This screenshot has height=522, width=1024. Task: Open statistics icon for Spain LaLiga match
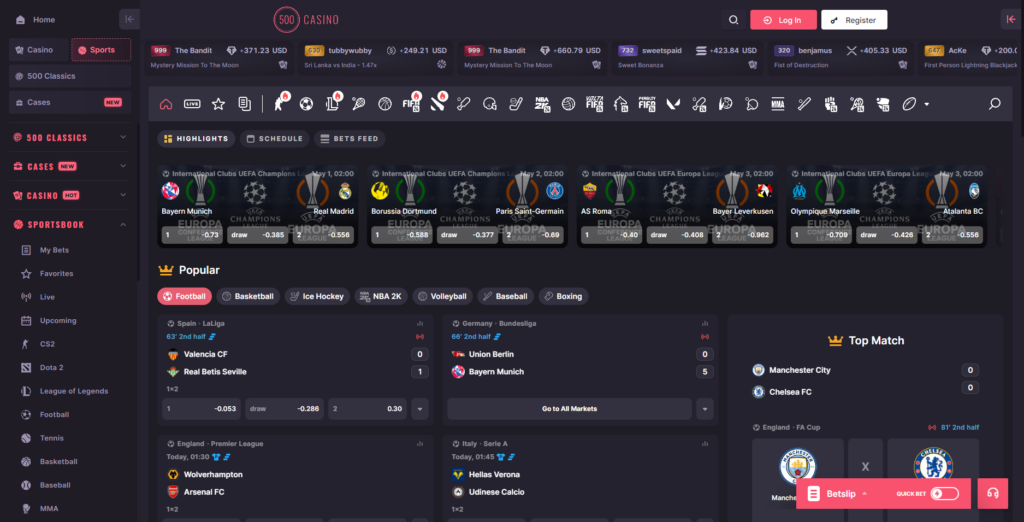[419, 323]
